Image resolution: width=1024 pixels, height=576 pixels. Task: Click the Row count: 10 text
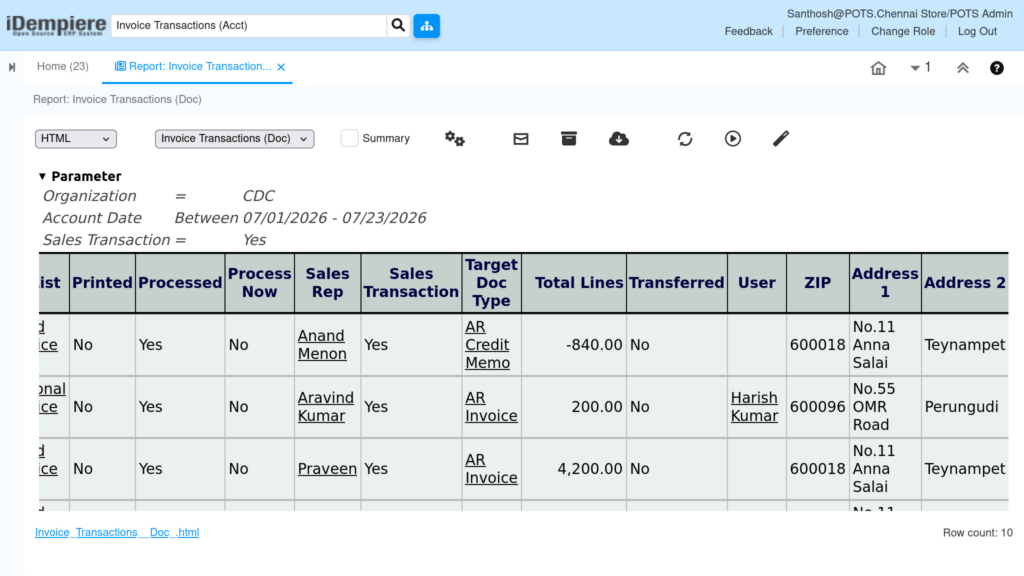click(977, 533)
